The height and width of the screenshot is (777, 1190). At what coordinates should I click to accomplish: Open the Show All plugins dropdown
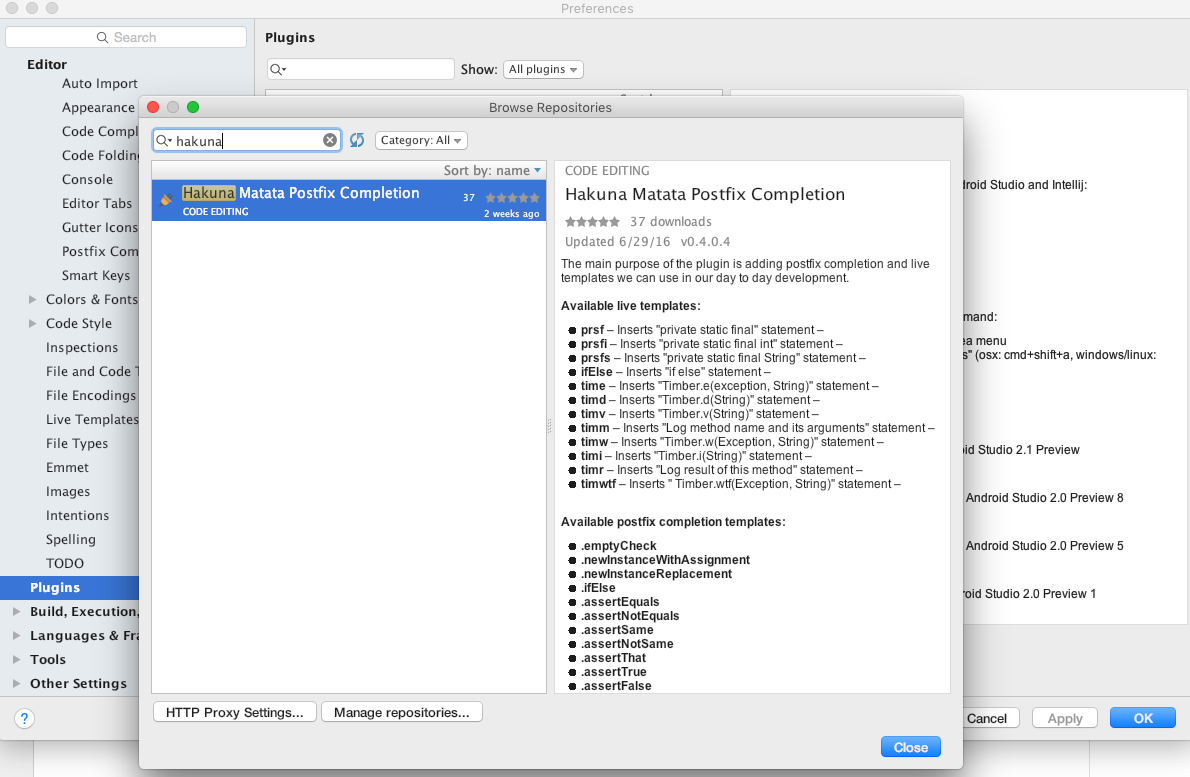pos(543,69)
